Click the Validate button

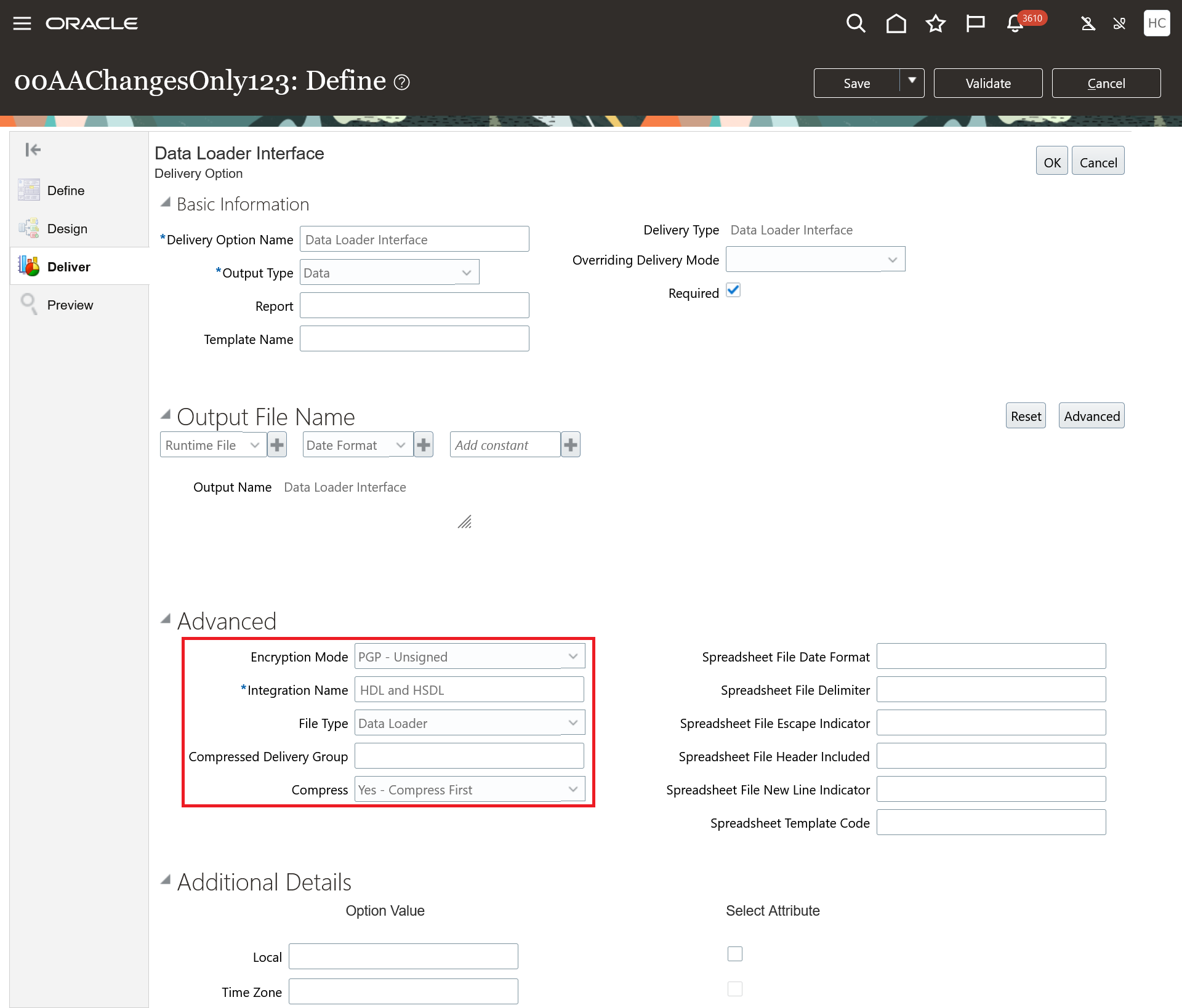(x=987, y=83)
